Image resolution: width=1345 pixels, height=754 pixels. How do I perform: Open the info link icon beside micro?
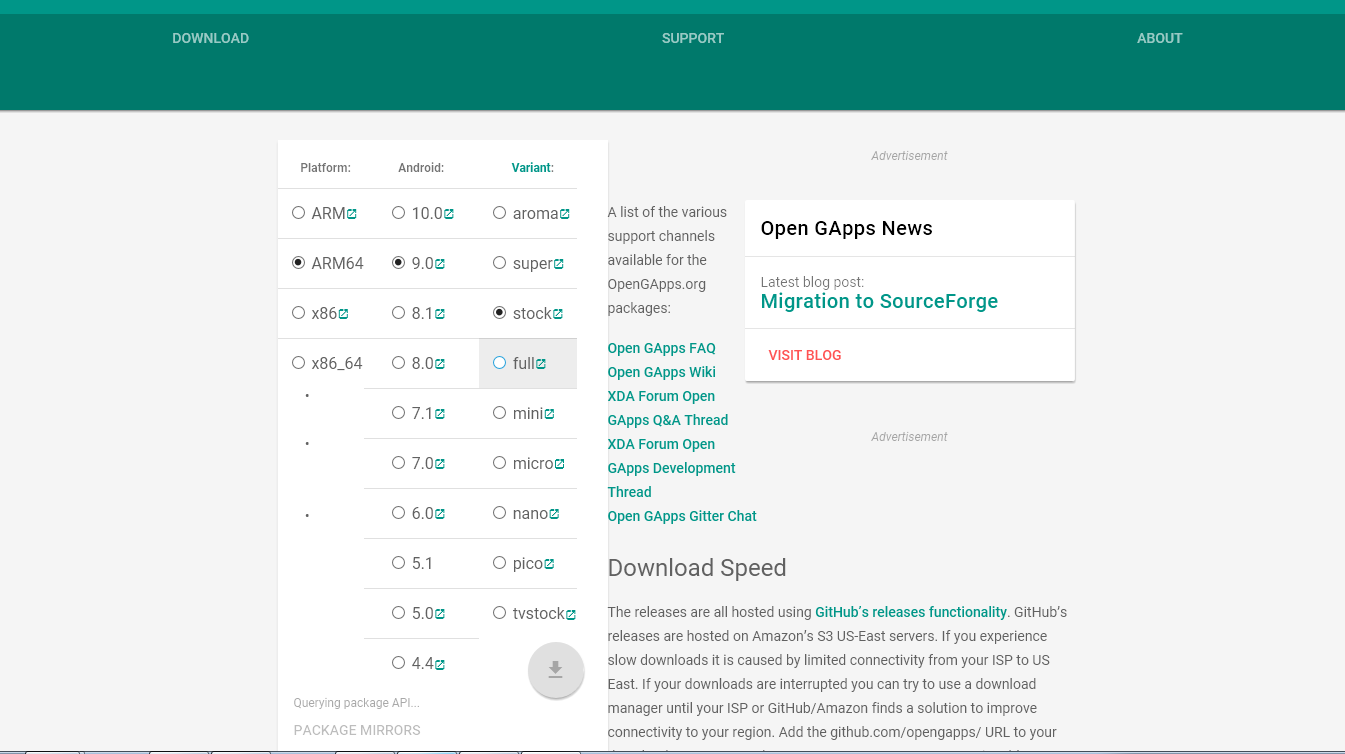tap(560, 464)
